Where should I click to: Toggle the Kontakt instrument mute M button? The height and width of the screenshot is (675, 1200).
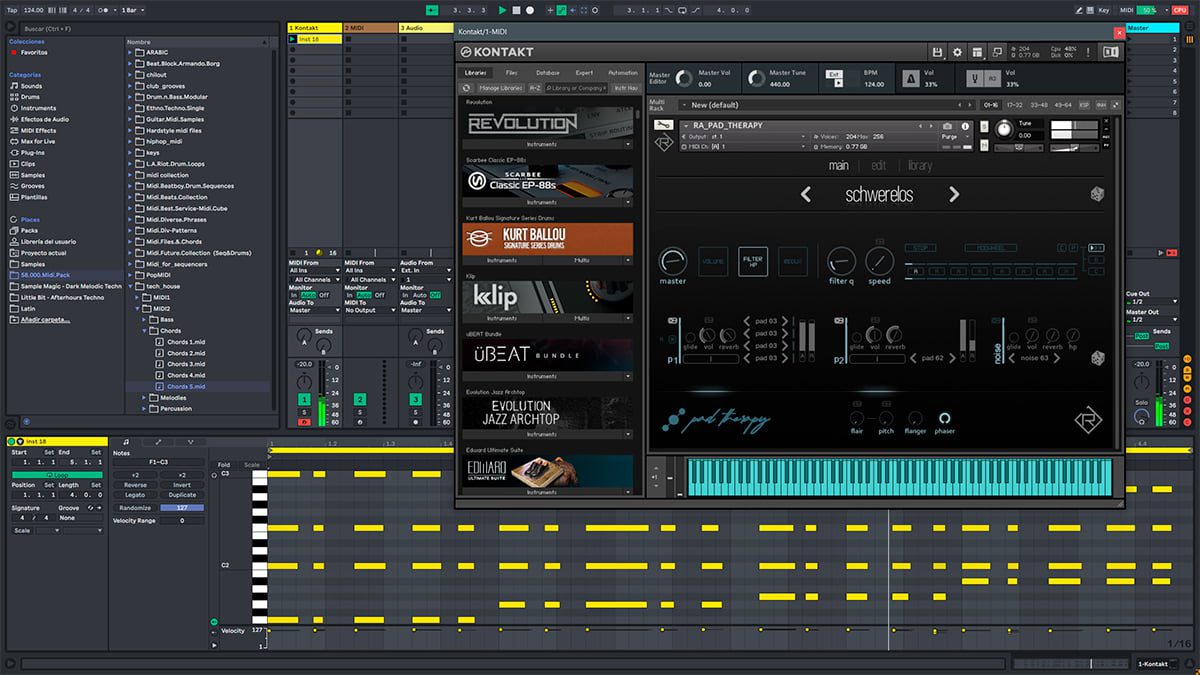[984, 146]
